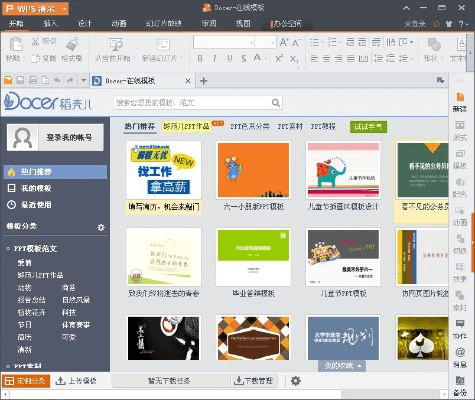Click the save floppy disk icon
This screenshot has height=400, width=475.
(20, 80)
